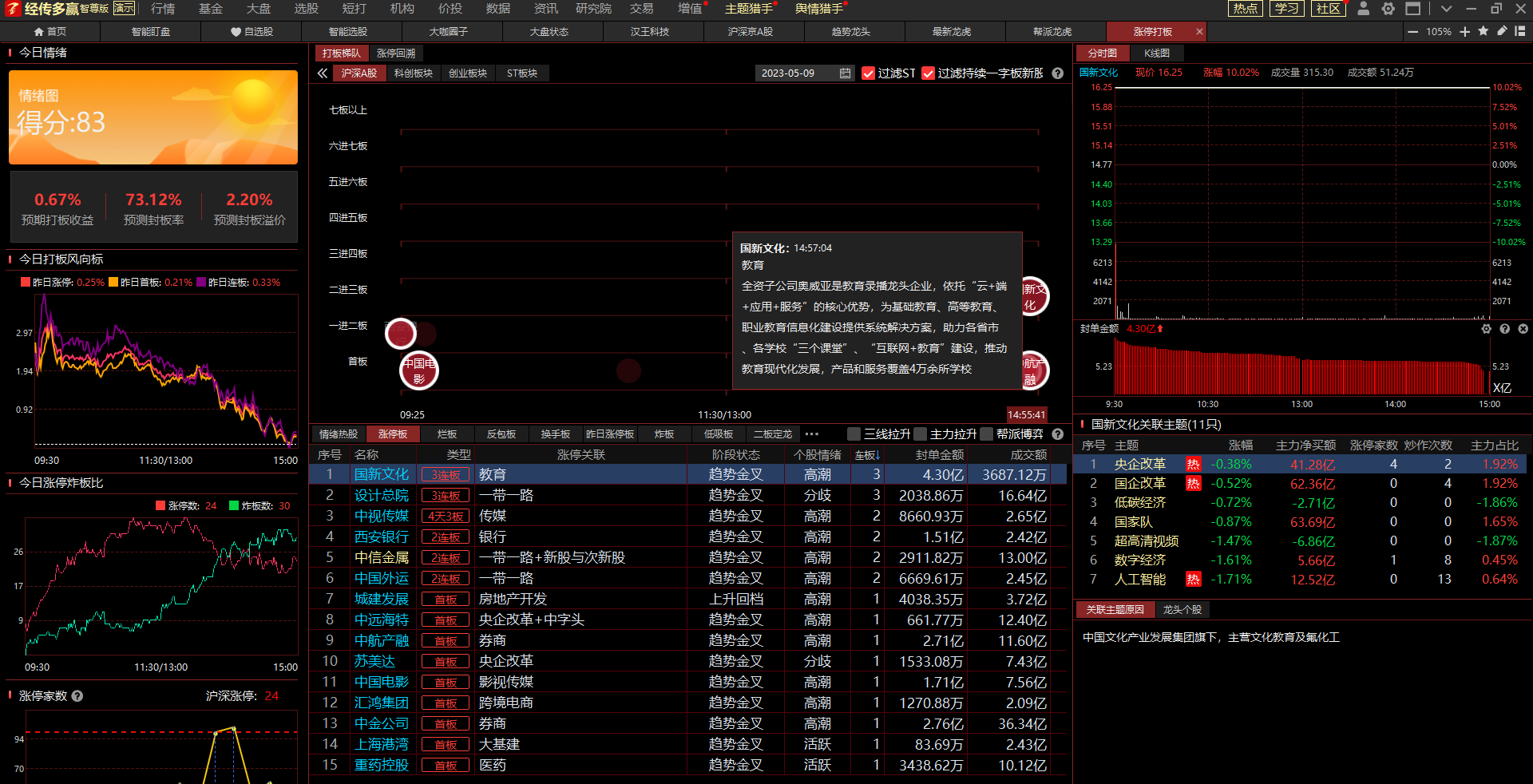Enable the 三线拉升 checkbox
Screen dimensions: 1533x784
(x=854, y=434)
